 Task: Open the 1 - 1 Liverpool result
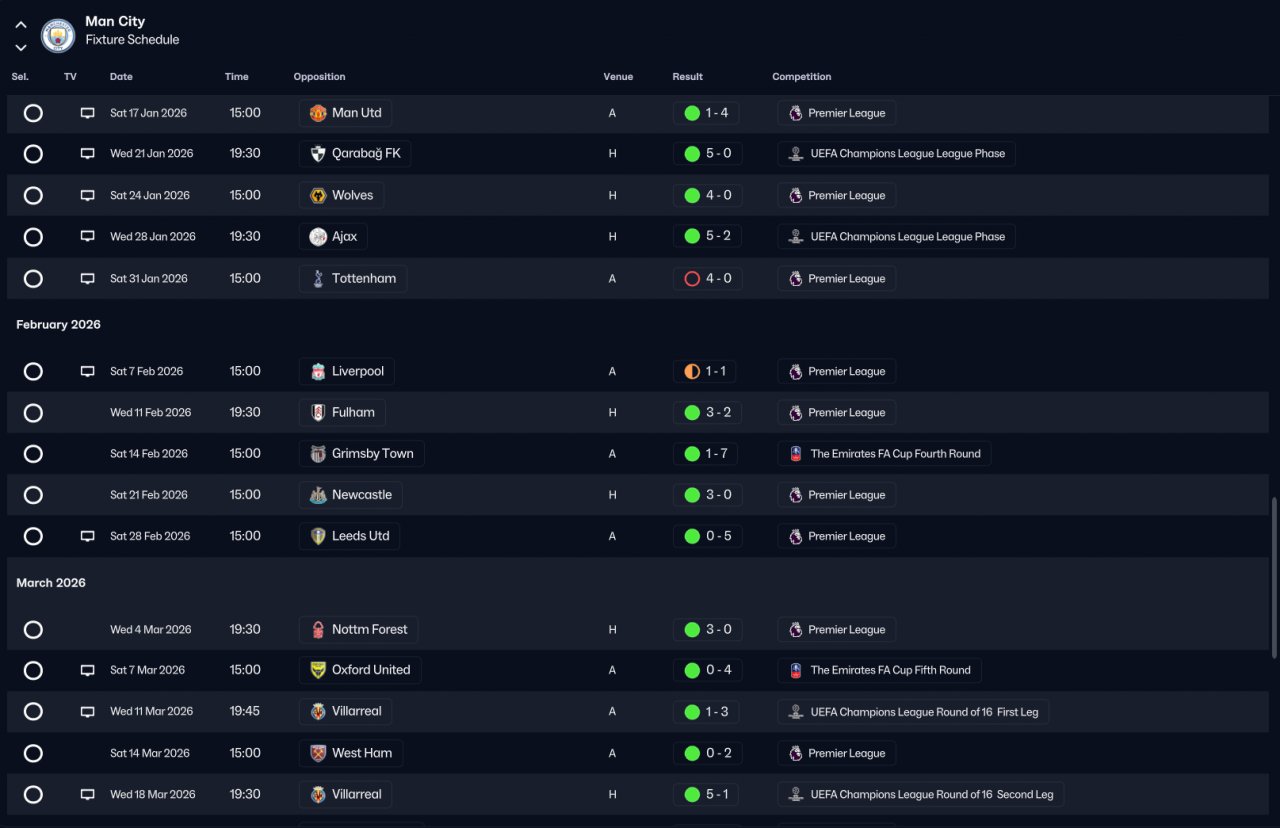(x=706, y=372)
